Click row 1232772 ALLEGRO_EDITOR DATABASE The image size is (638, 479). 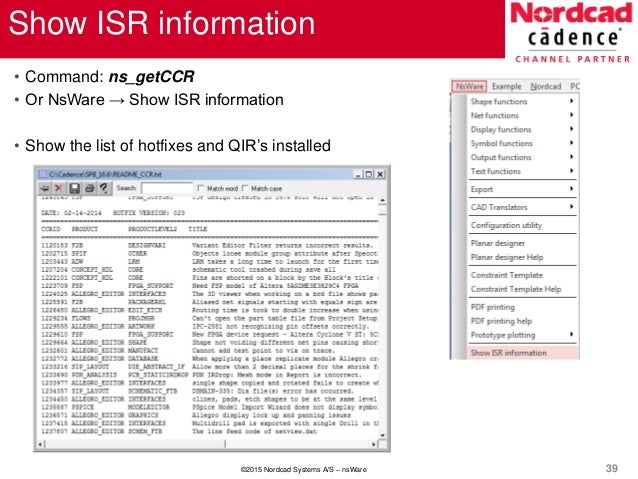(210, 359)
